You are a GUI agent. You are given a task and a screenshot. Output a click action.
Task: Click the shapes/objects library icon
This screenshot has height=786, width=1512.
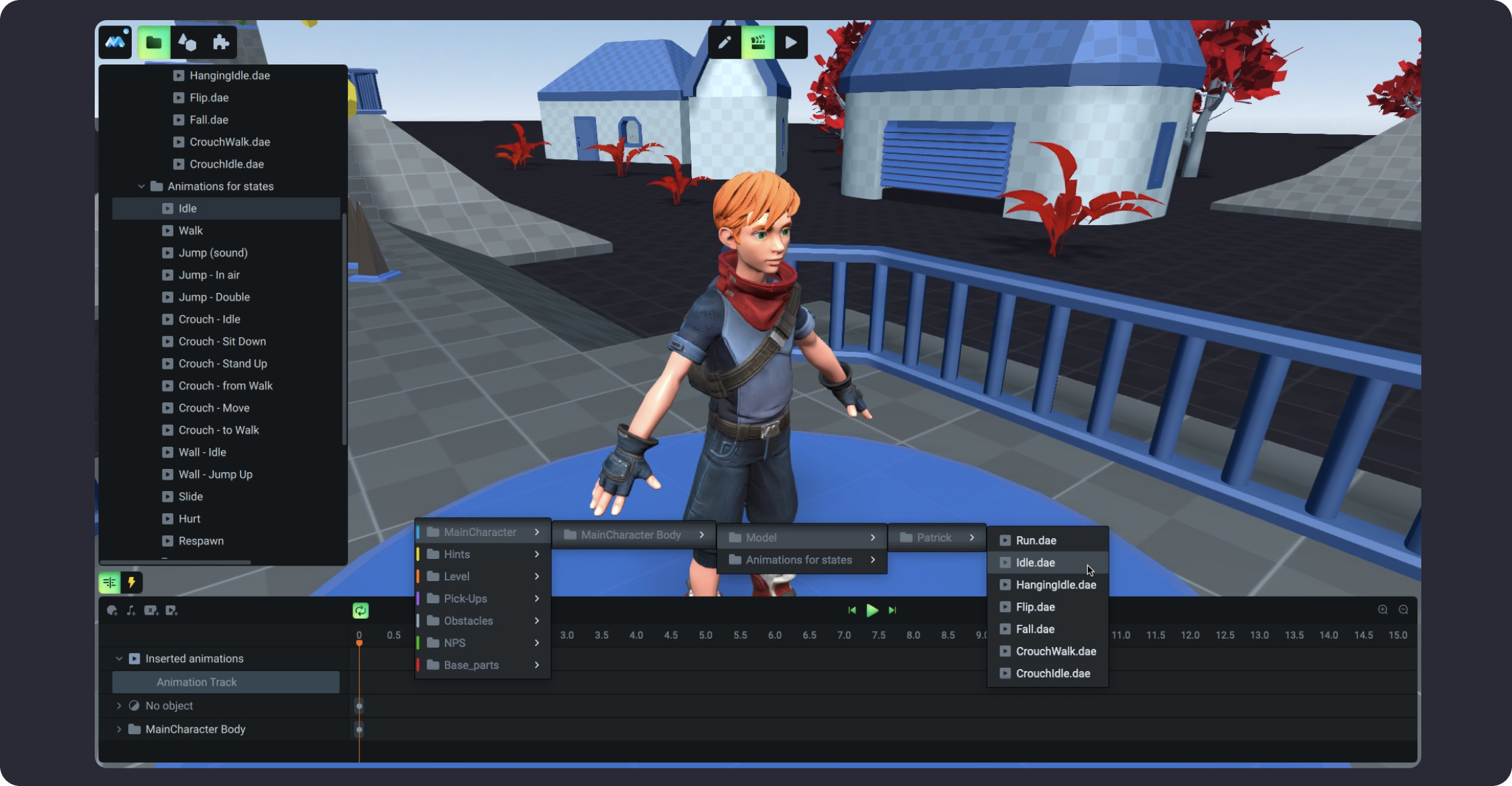[187, 43]
